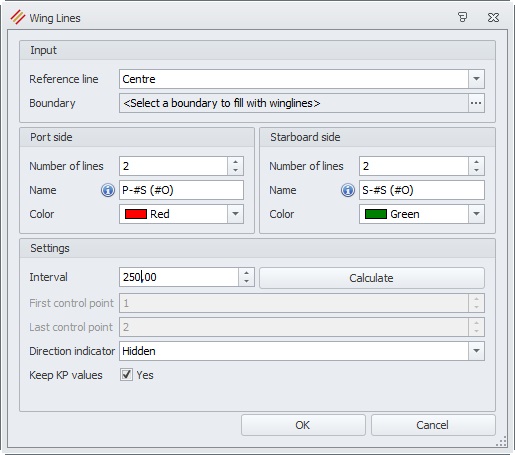Select the Red color swatch
The width and height of the screenshot is (515, 455).
click(x=136, y=214)
